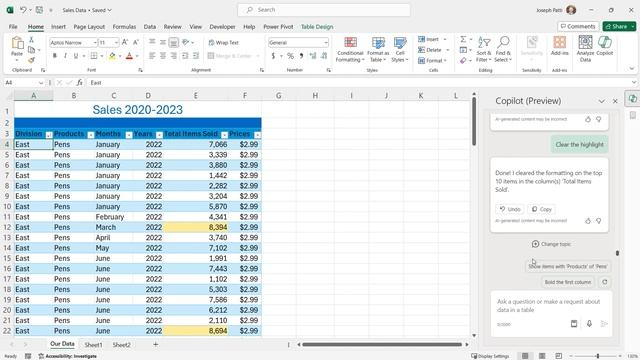Switch to the Formulas tab

coord(124,27)
